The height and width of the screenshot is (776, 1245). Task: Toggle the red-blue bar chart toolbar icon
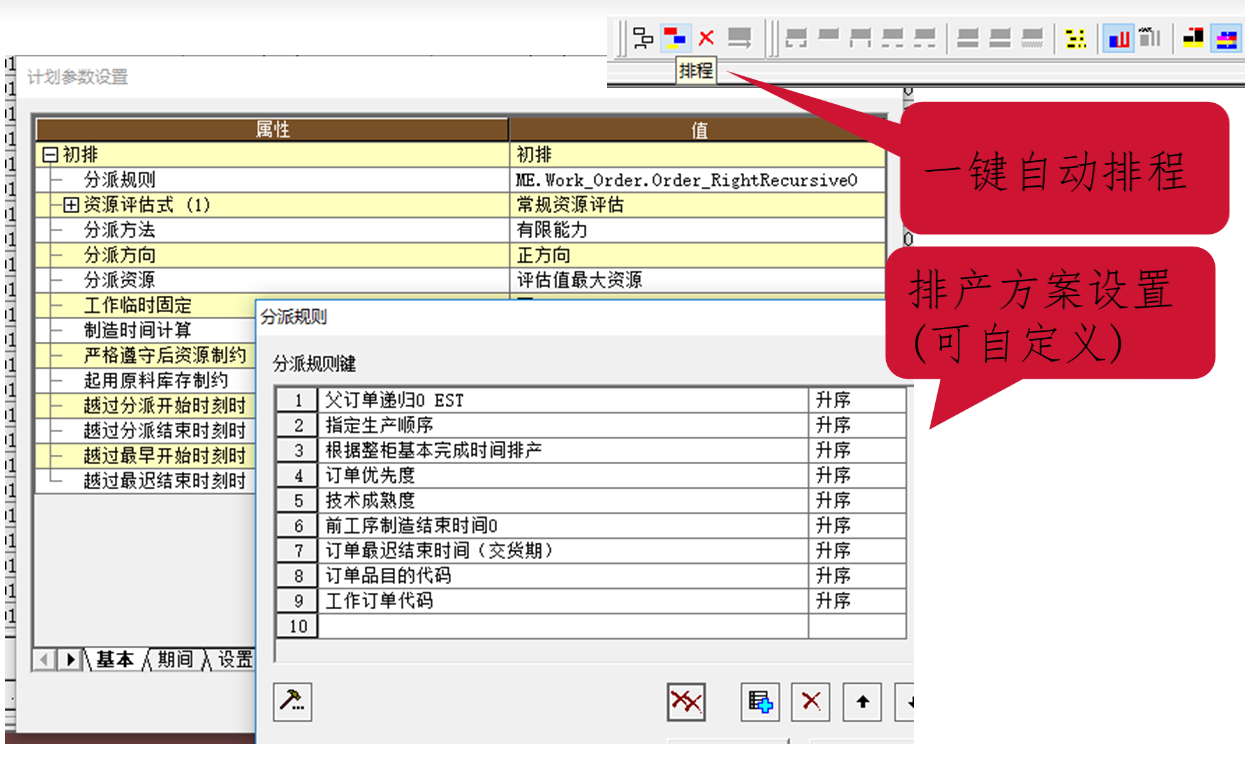[1117, 39]
